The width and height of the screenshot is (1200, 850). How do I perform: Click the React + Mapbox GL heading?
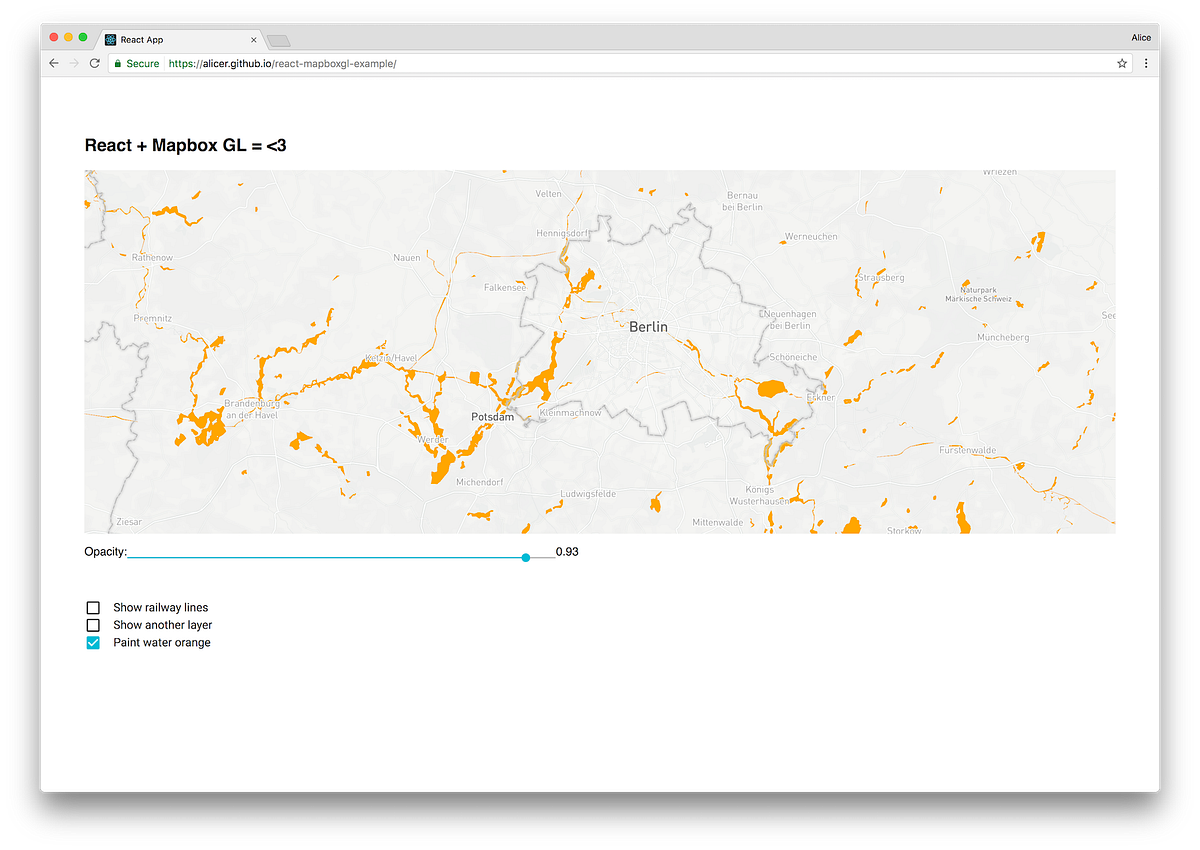tap(185, 145)
